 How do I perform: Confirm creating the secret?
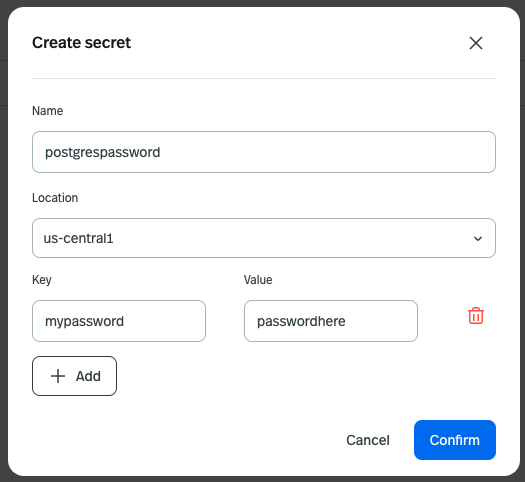(455, 440)
